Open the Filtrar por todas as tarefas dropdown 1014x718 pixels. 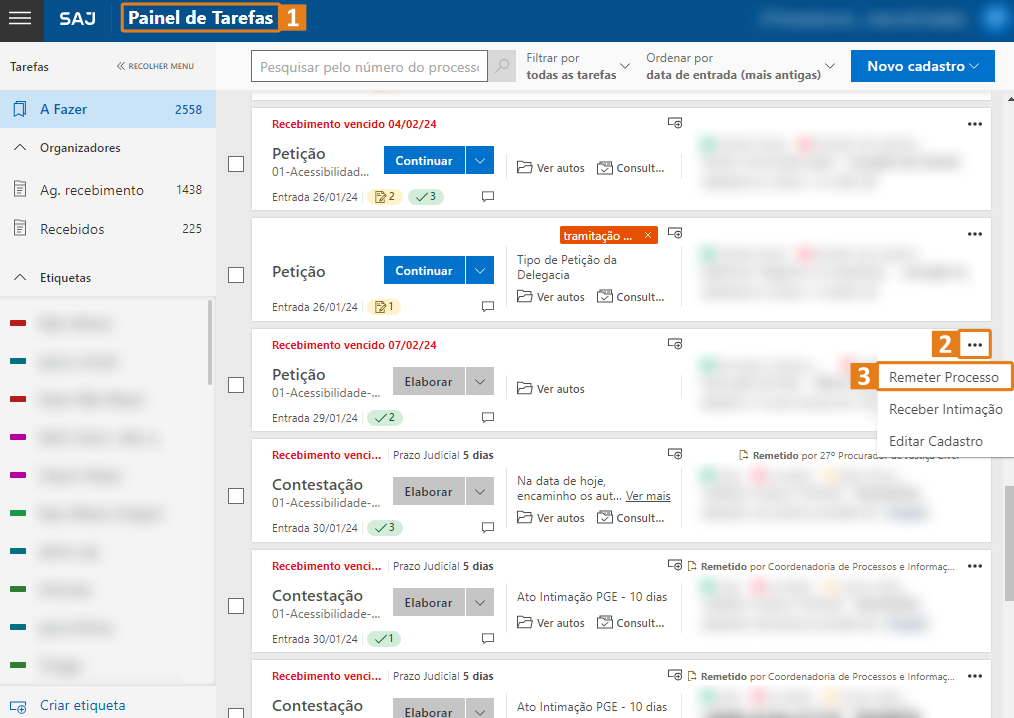click(x=578, y=66)
